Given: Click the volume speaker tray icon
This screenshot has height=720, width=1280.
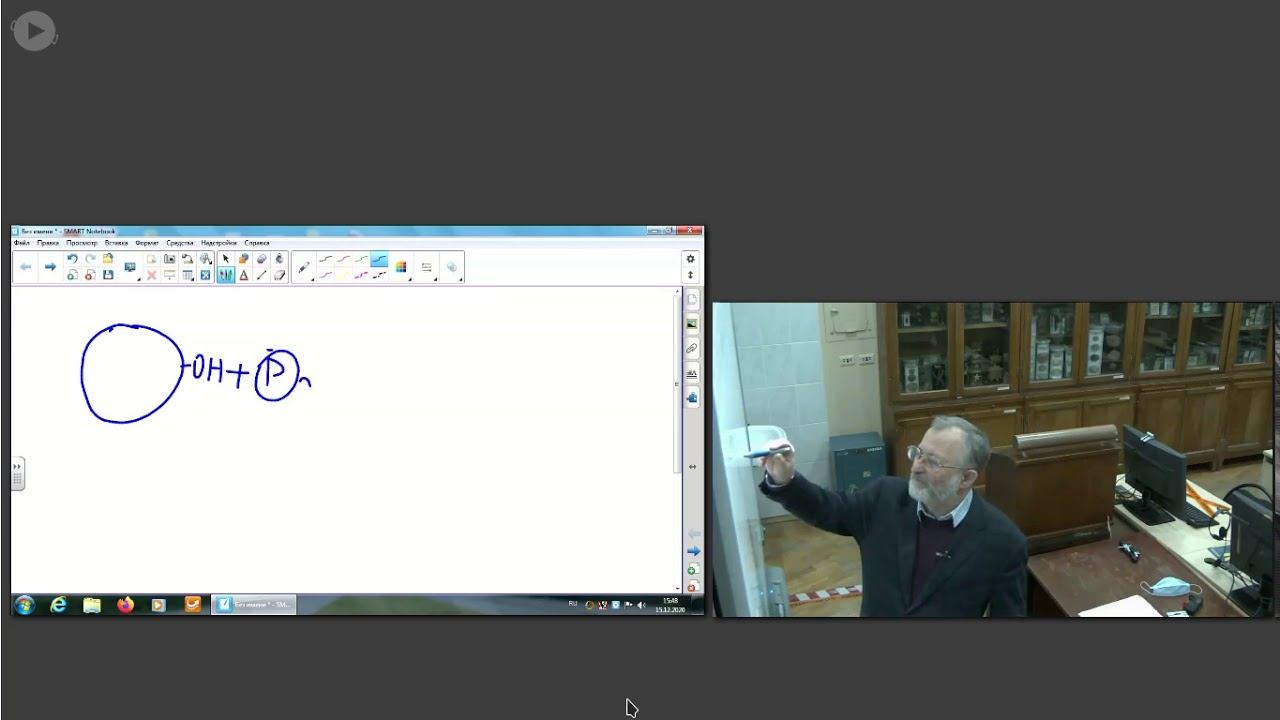Looking at the screenshot, I should [x=641, y=605].
